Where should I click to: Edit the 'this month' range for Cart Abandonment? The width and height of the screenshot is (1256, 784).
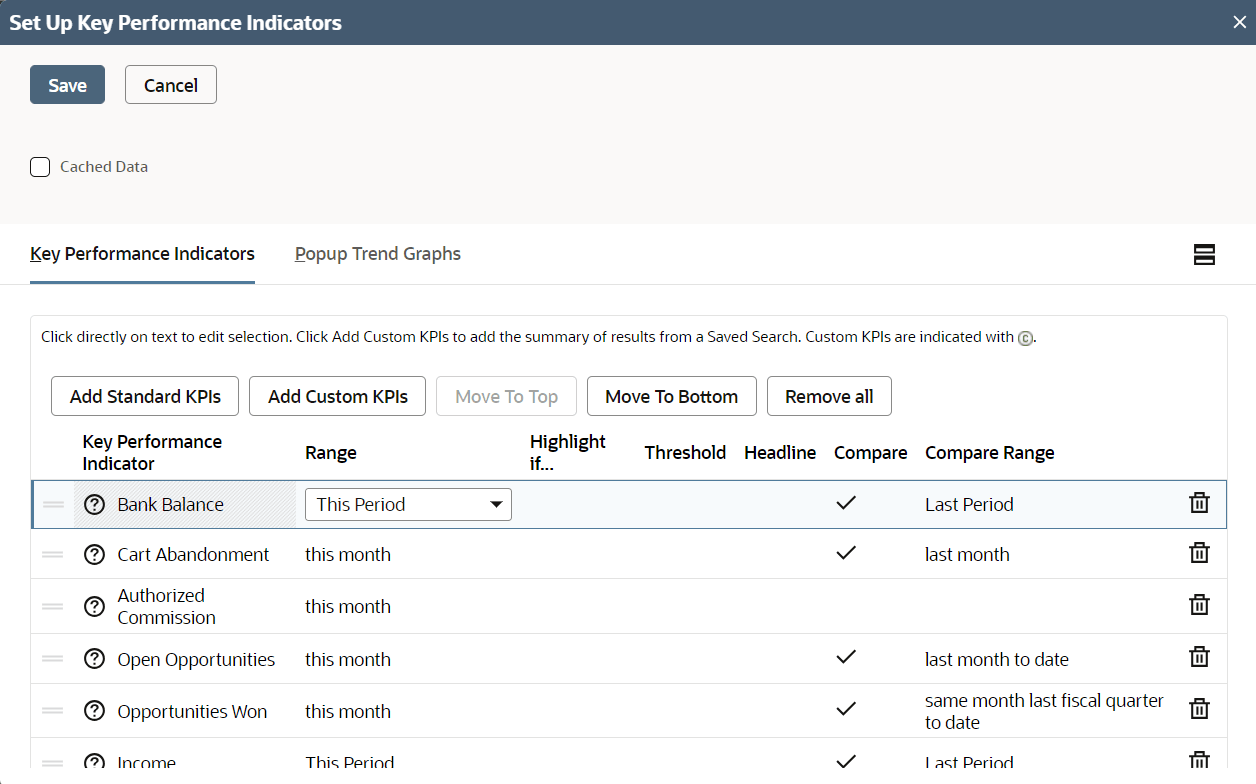tap(348, 553)
